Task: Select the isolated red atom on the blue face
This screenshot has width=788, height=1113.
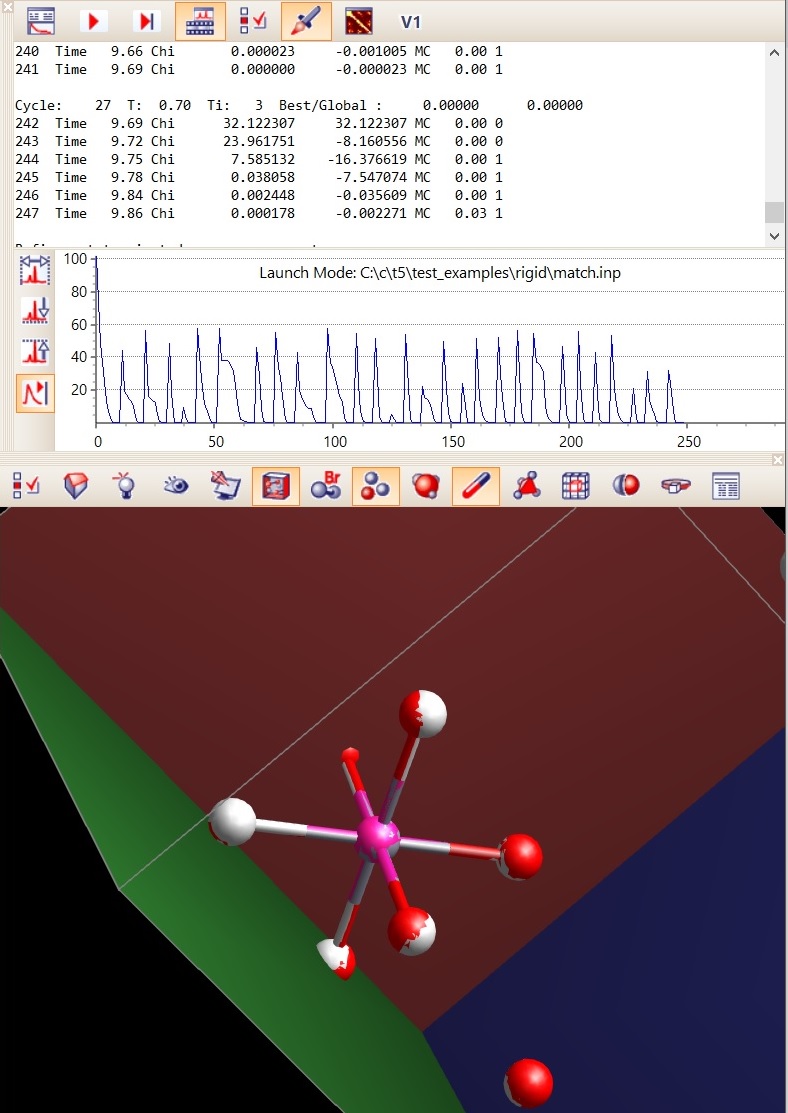Action: click(529, 1083)
